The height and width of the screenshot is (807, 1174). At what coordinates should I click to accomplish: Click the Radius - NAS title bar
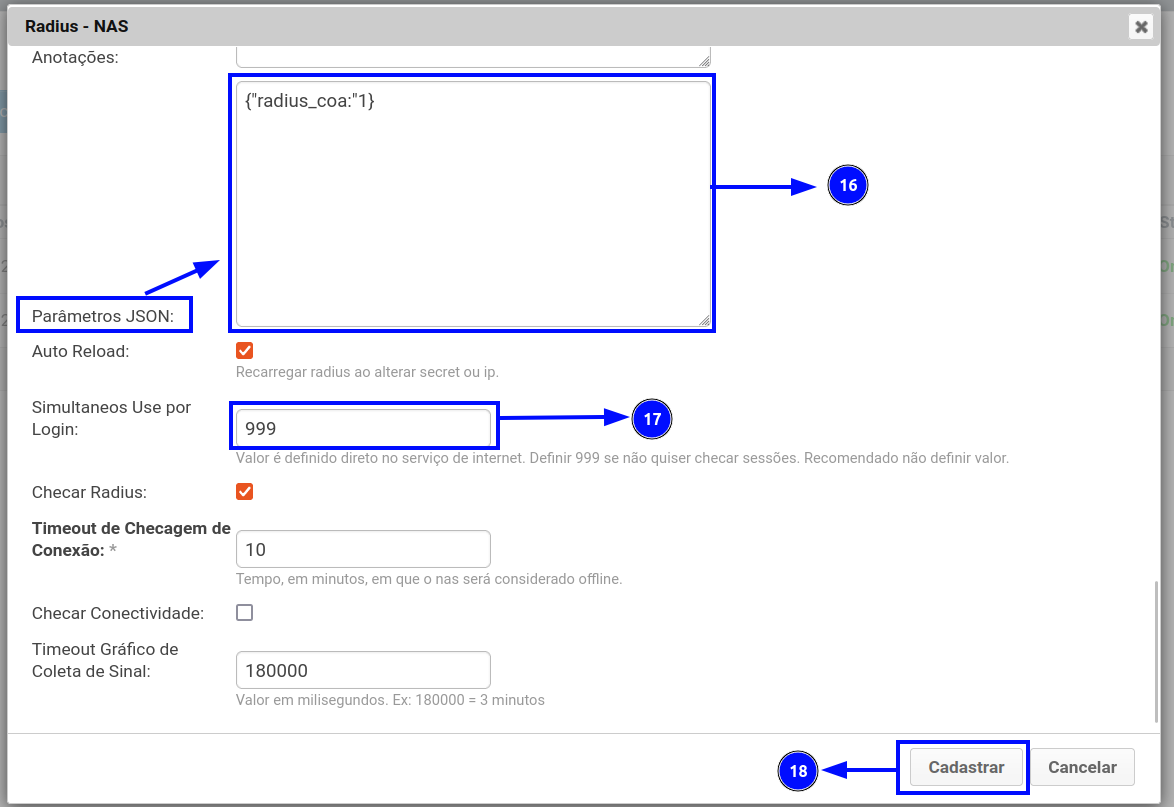(x=500, y=27)
